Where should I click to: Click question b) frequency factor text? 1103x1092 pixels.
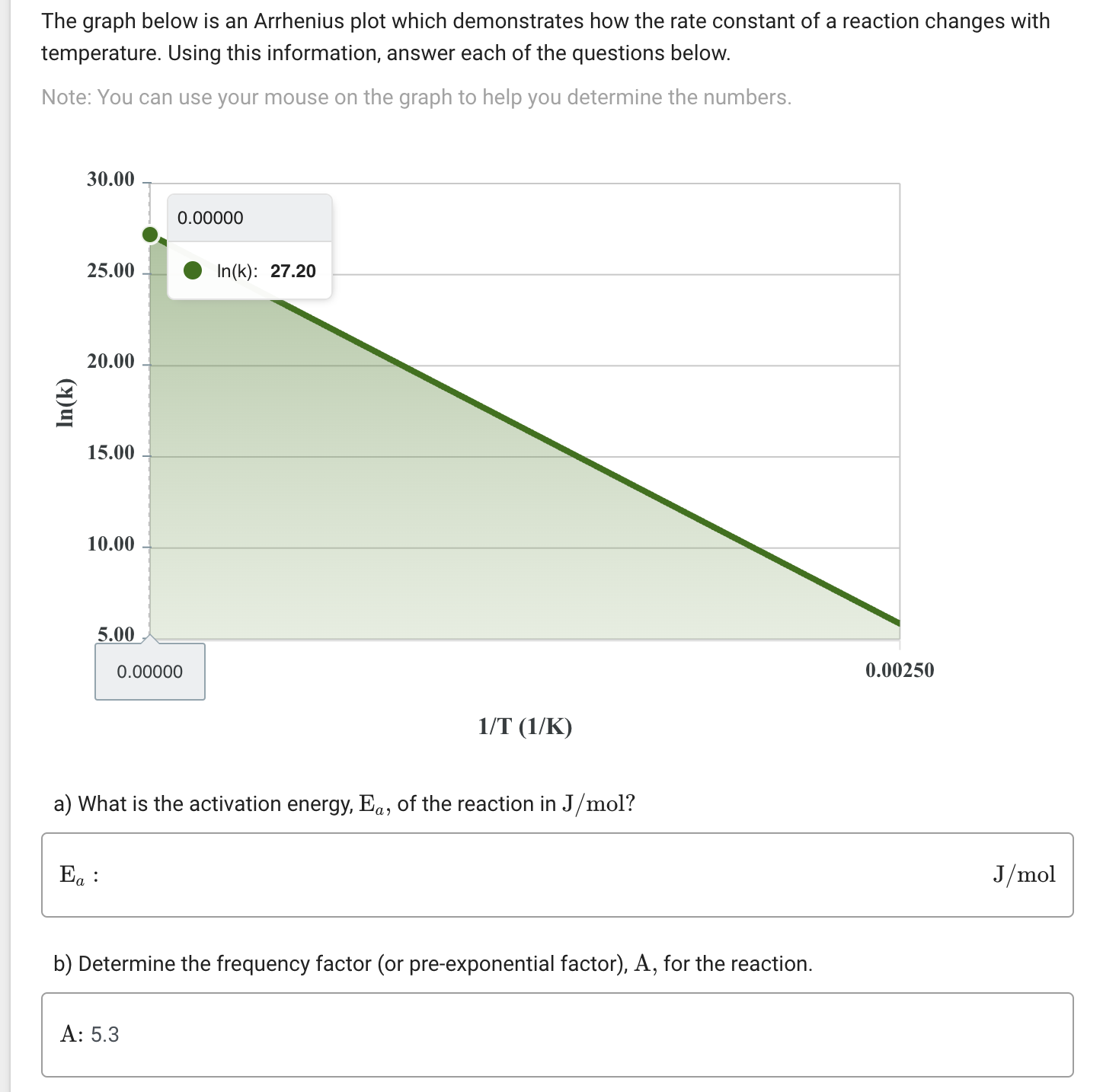tap(433, 963)
